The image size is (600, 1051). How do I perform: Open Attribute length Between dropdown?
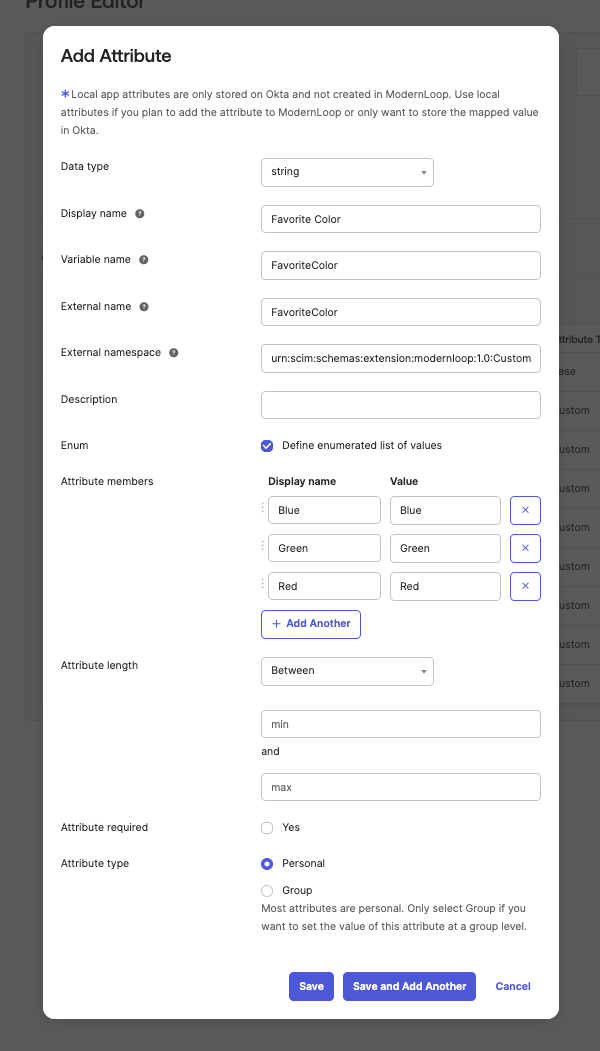[347, 671]
